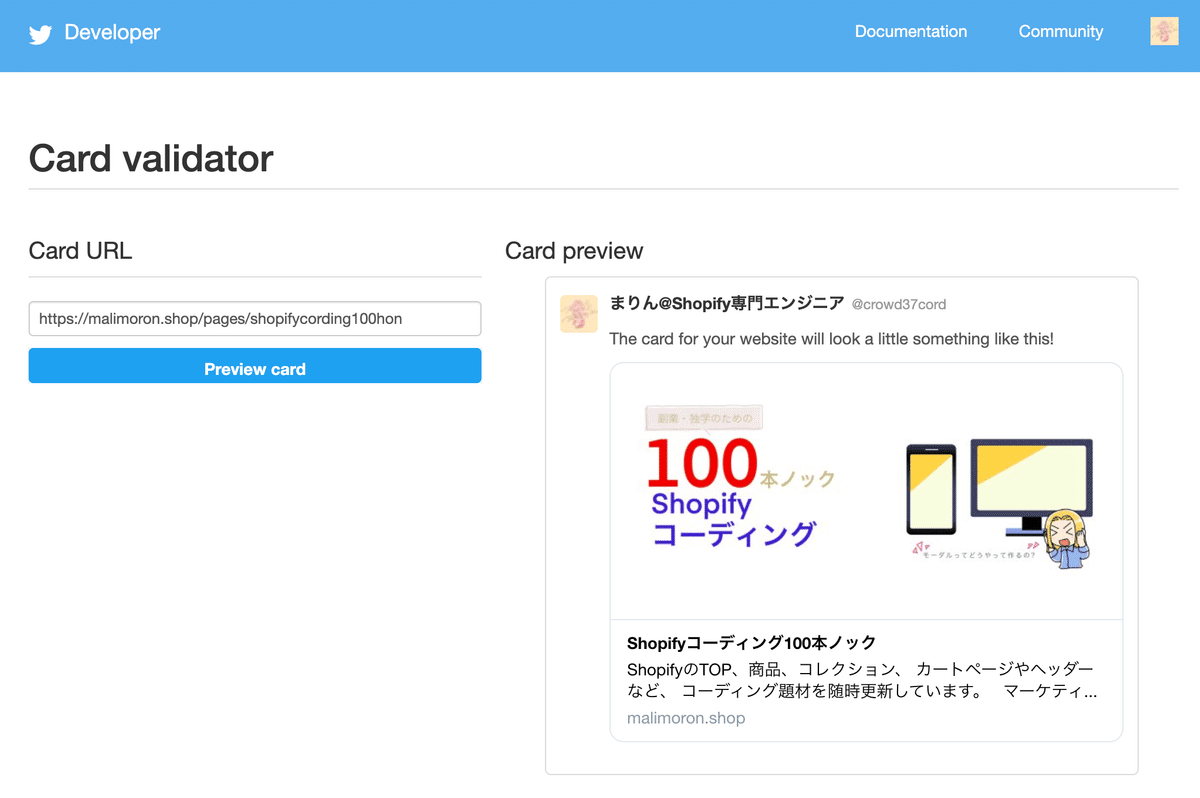Focus the Card URL input field
Image resolution: width=1200 pixels, height=798 pixels.
pos(255,319)
